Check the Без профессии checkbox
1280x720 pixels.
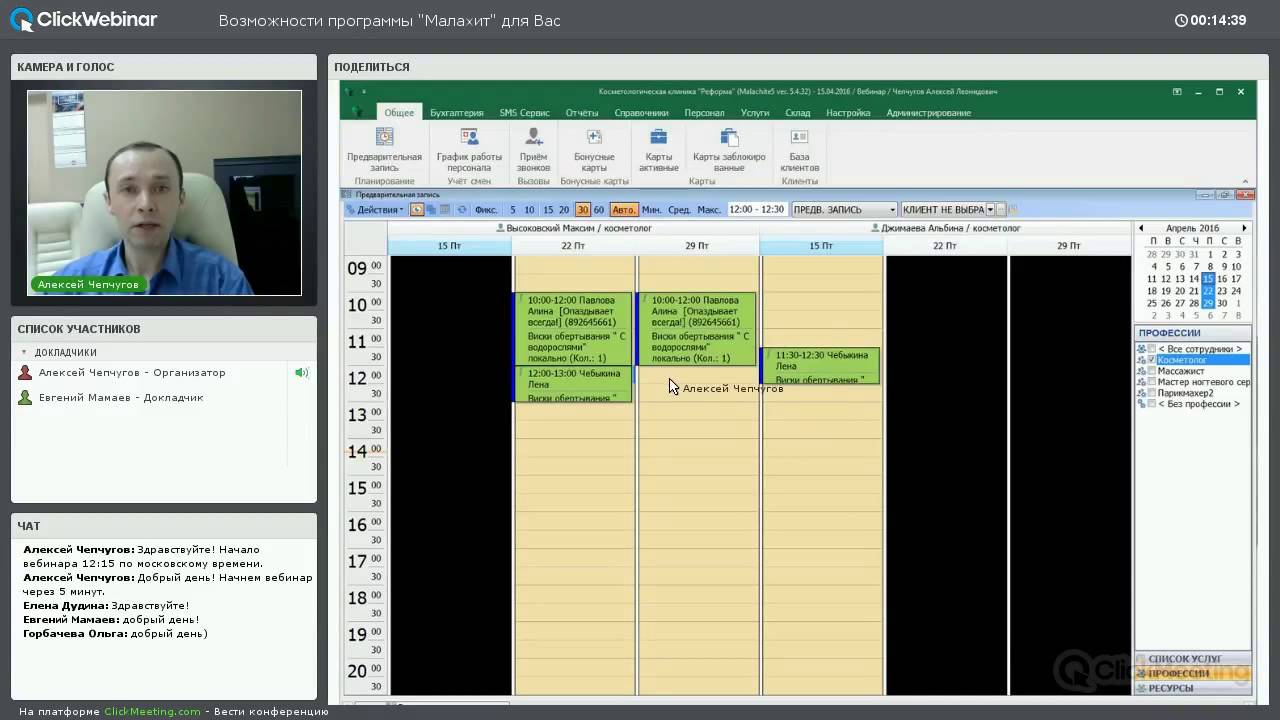pos(1151,404)
